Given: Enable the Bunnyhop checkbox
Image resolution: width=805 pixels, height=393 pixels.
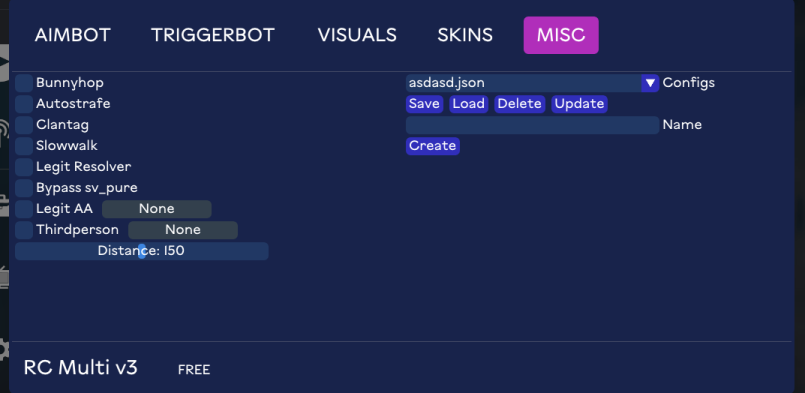Looking at the screenshot, I should tap(24, 83).
